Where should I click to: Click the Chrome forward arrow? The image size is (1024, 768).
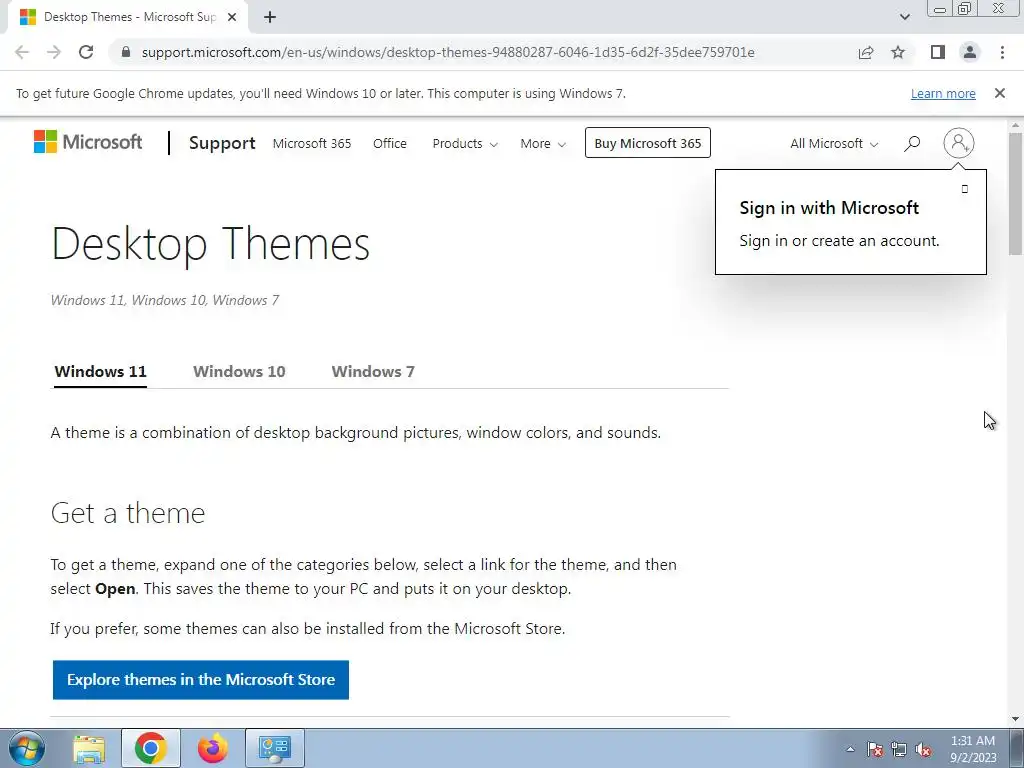(x=54, y=52)
